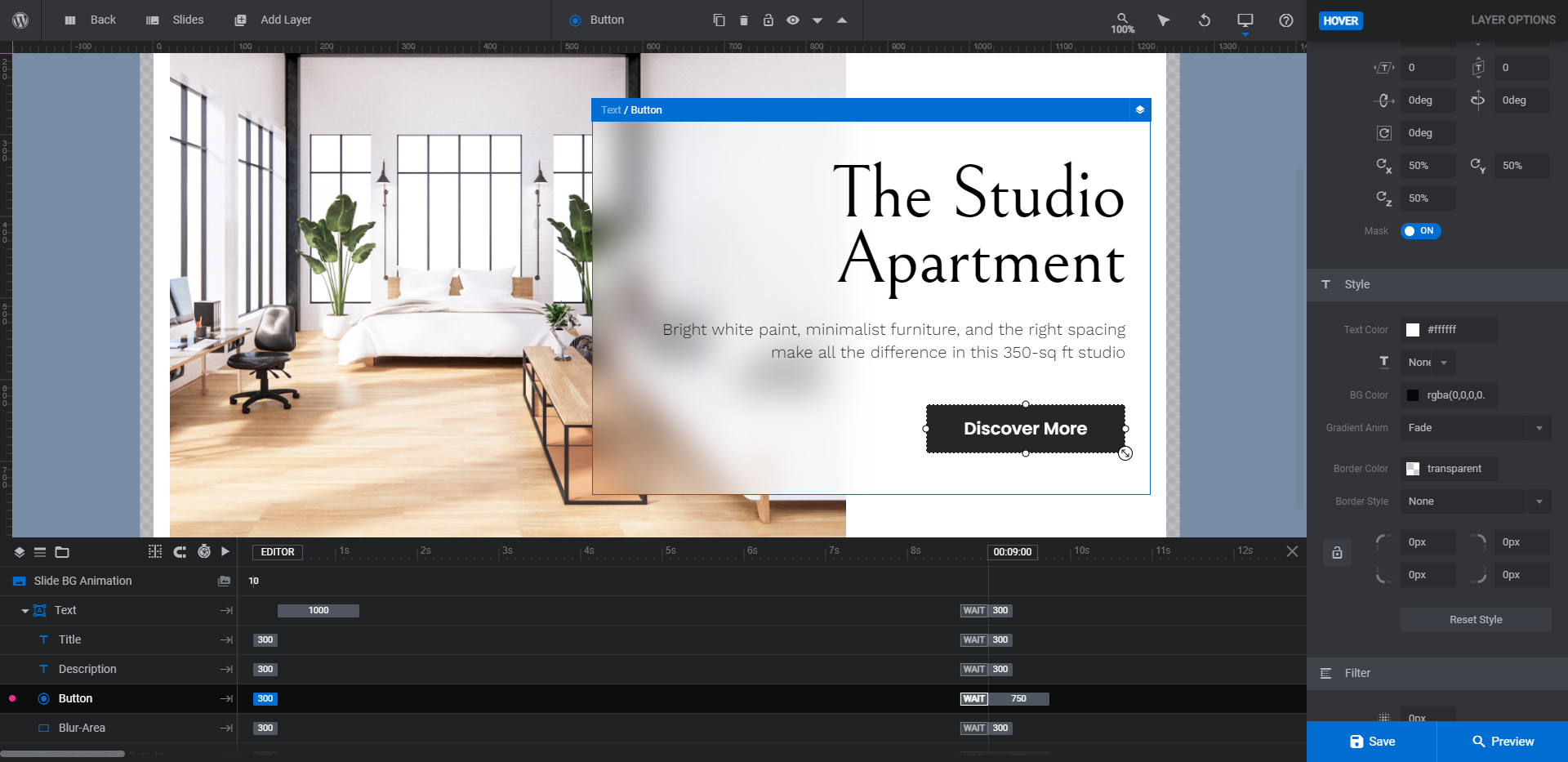The image size is (1568, 762).
Task: Click the Reset Style button
Action: coord(1476,620)
